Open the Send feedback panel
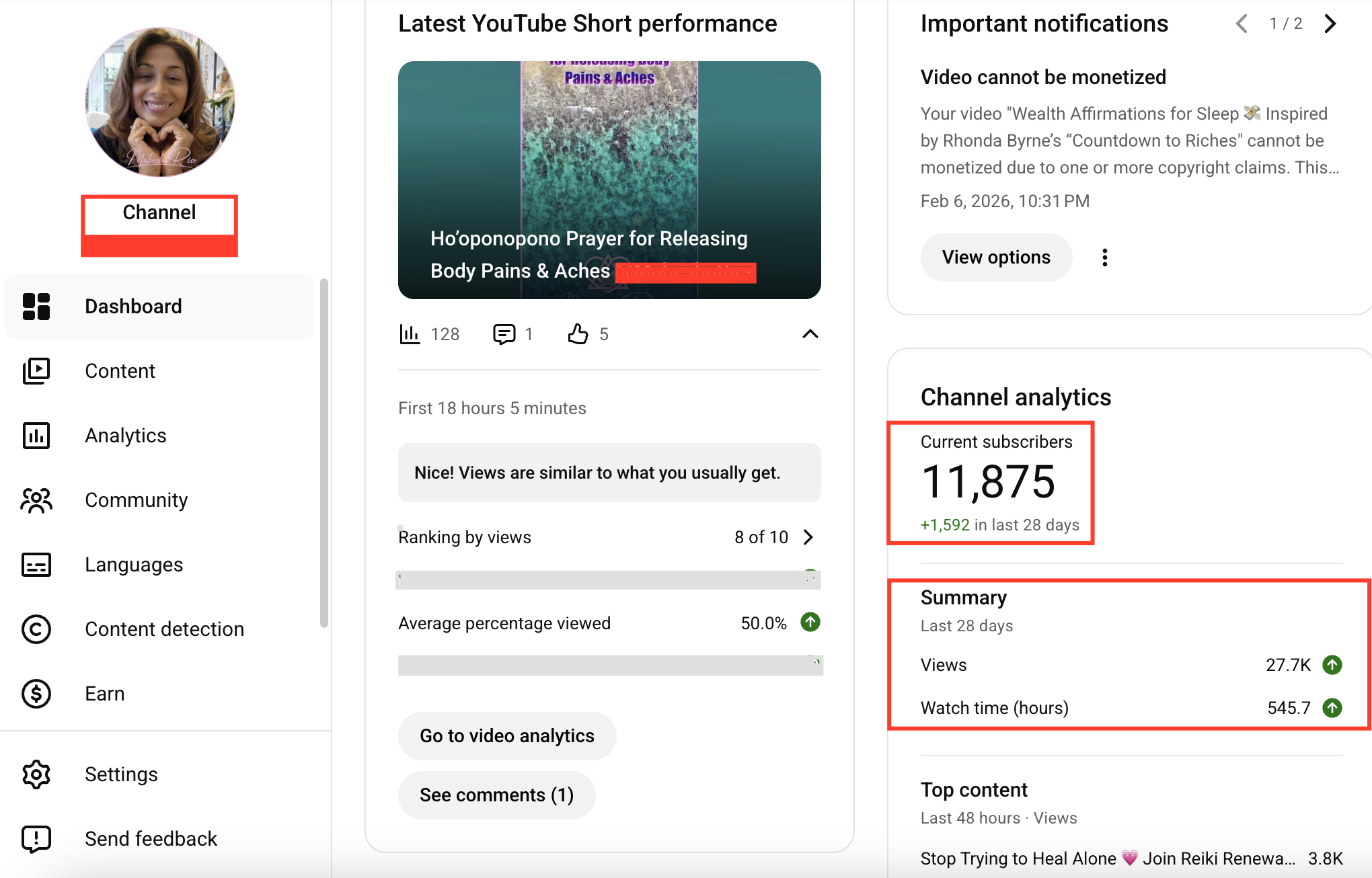 (x=151, y=838)
